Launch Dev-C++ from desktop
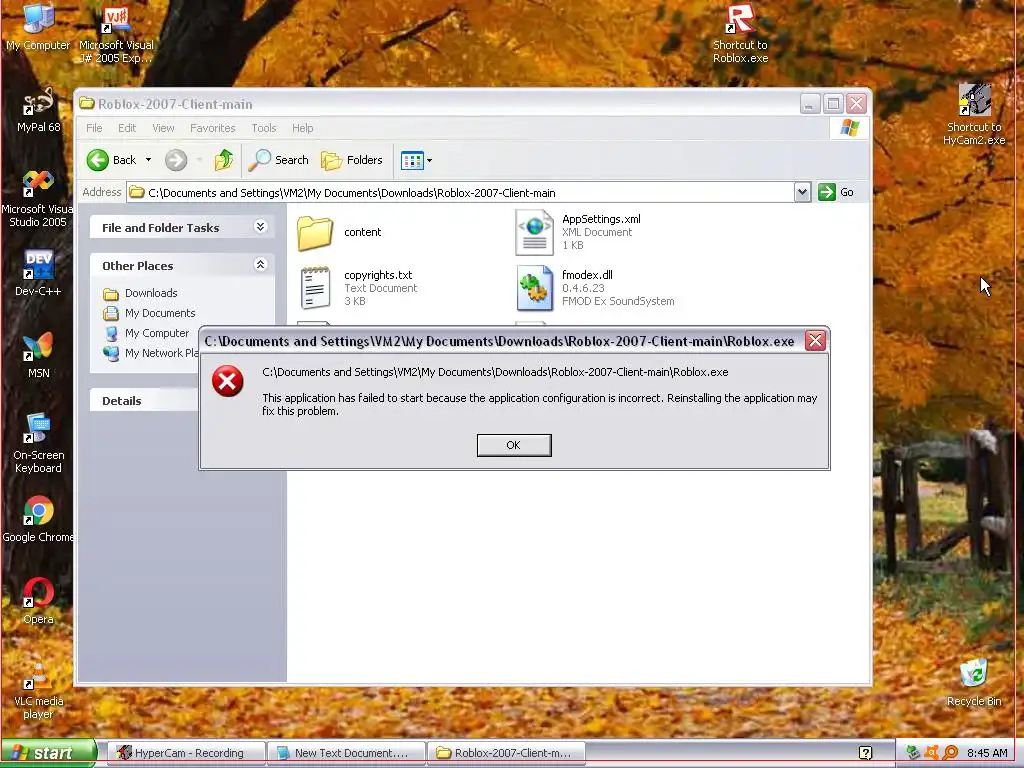Viewport: 1024px width, 768px height. (x=38, y=273)
